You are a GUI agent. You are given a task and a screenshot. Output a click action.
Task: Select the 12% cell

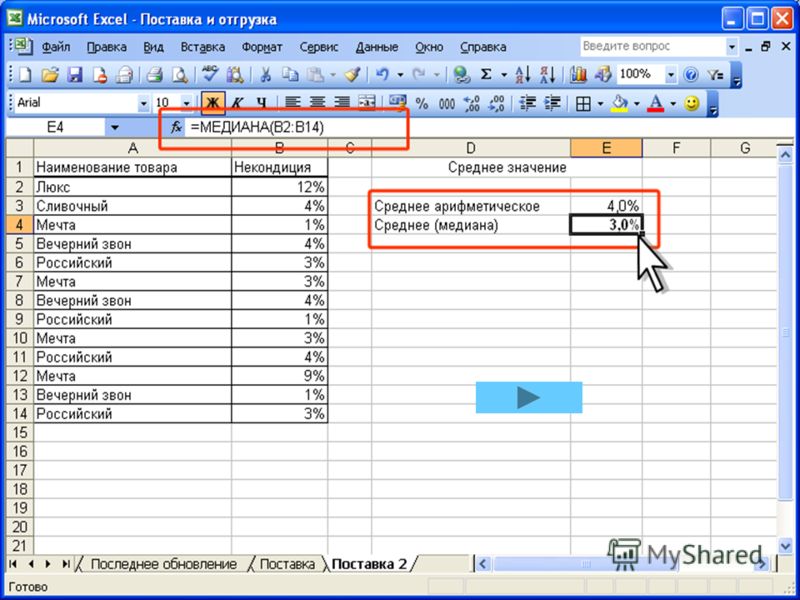click(x=279, y=187)
